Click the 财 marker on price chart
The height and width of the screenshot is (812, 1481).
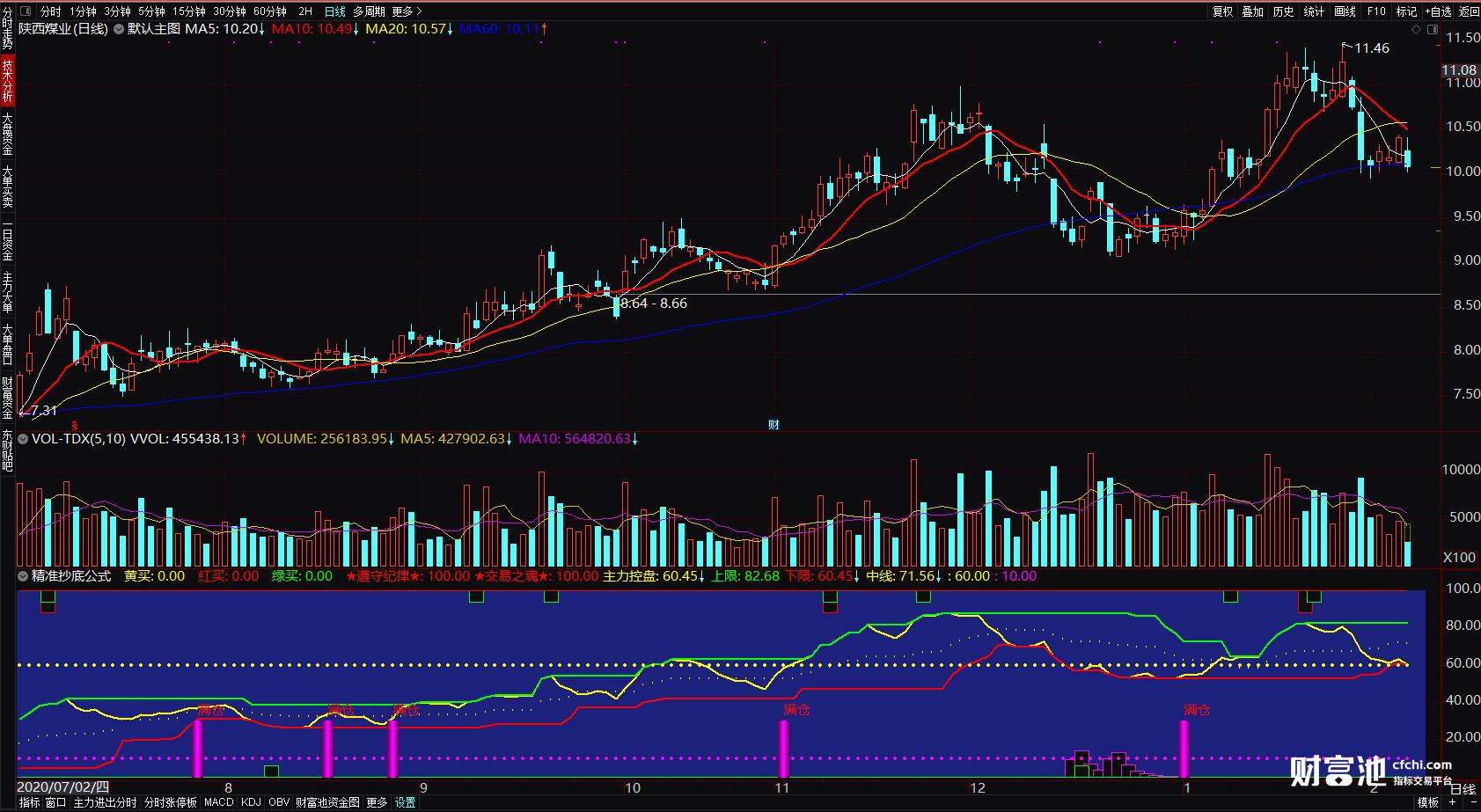[773, 425]
